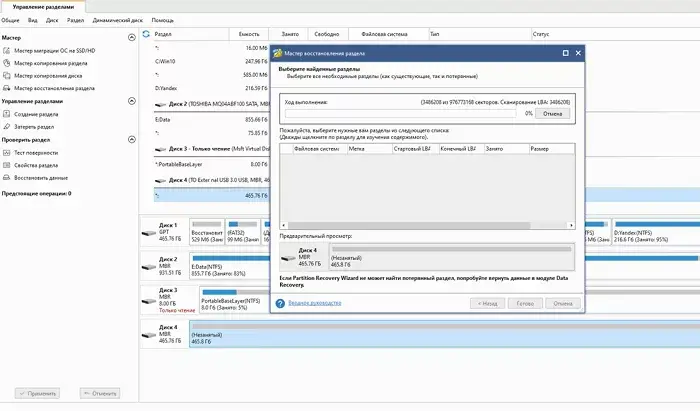
Task: Open the Динамический диск menu
Action: tap(116, 20)
